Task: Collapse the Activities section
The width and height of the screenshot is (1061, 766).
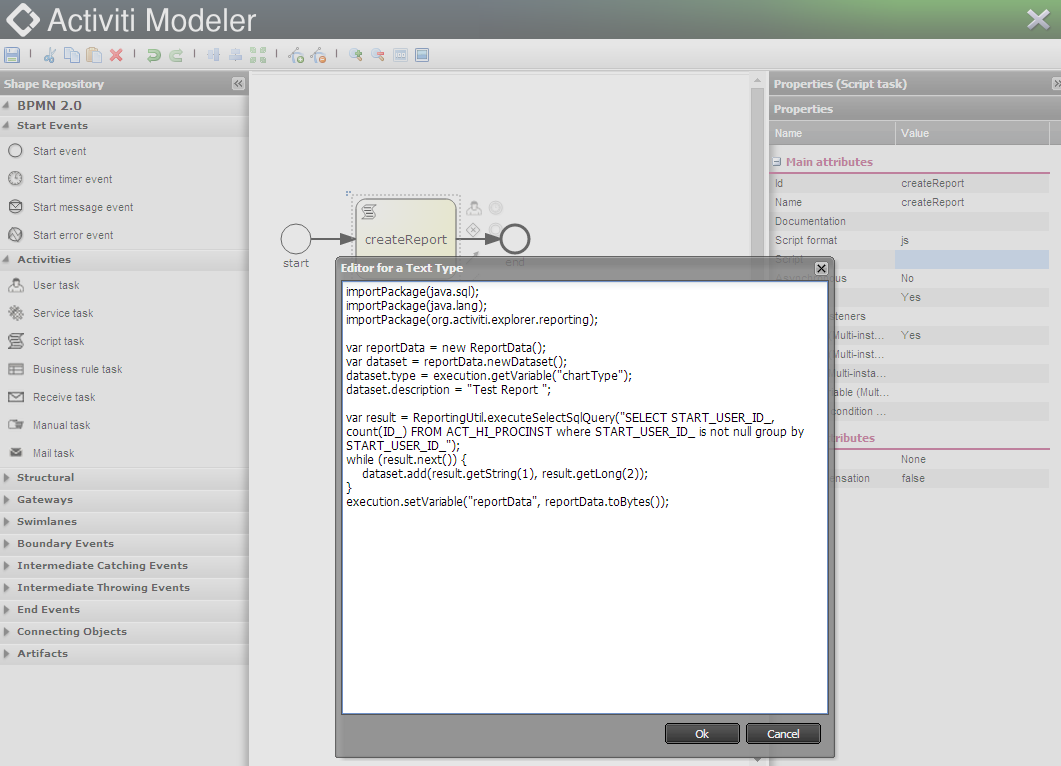Action: pos(6,259)
